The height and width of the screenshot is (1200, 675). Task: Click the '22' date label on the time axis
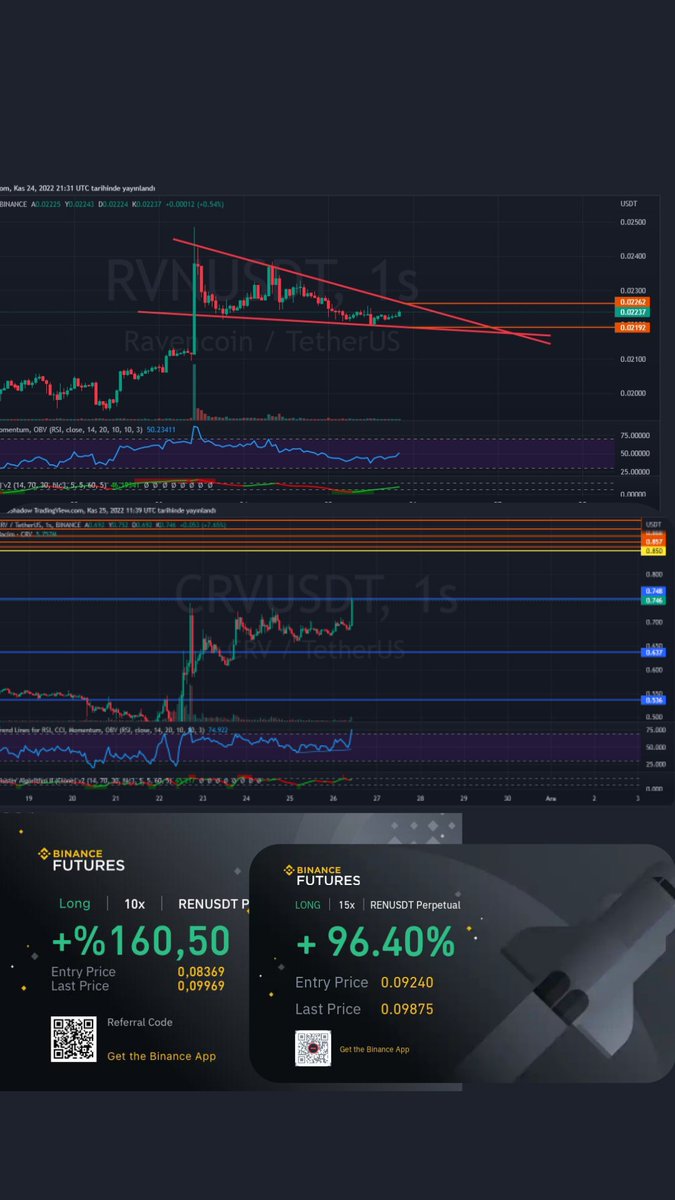click(x=159, y=799)
